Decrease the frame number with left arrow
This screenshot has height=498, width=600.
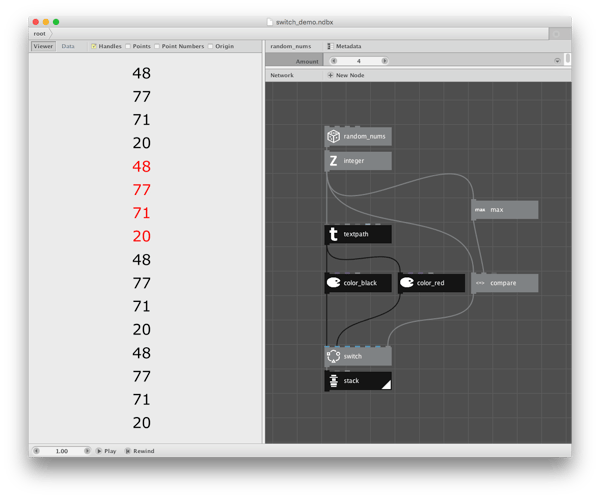(x=36, y=451)
